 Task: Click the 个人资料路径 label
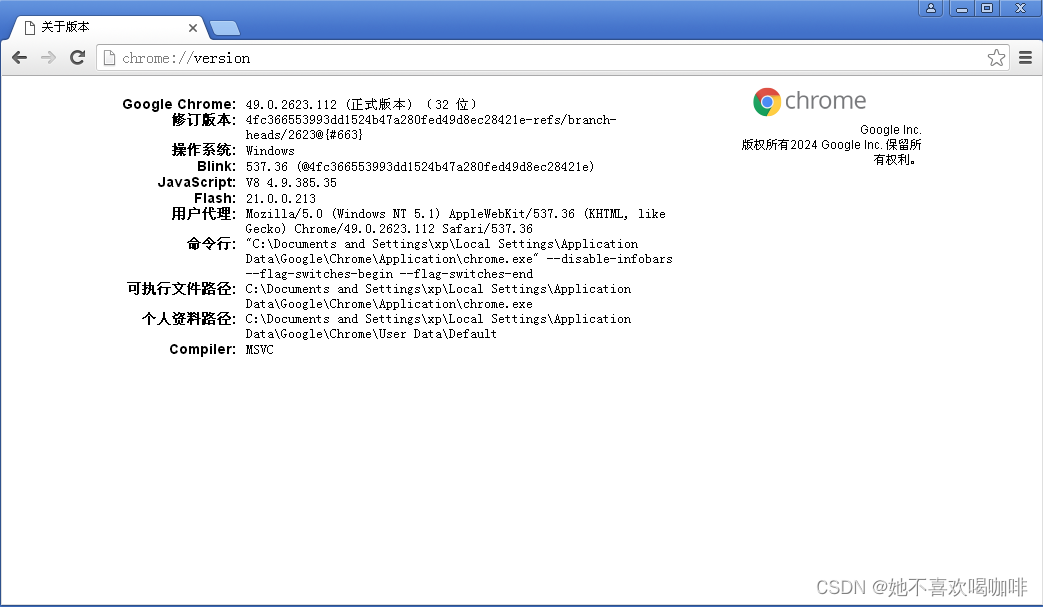tap(189, 318)
